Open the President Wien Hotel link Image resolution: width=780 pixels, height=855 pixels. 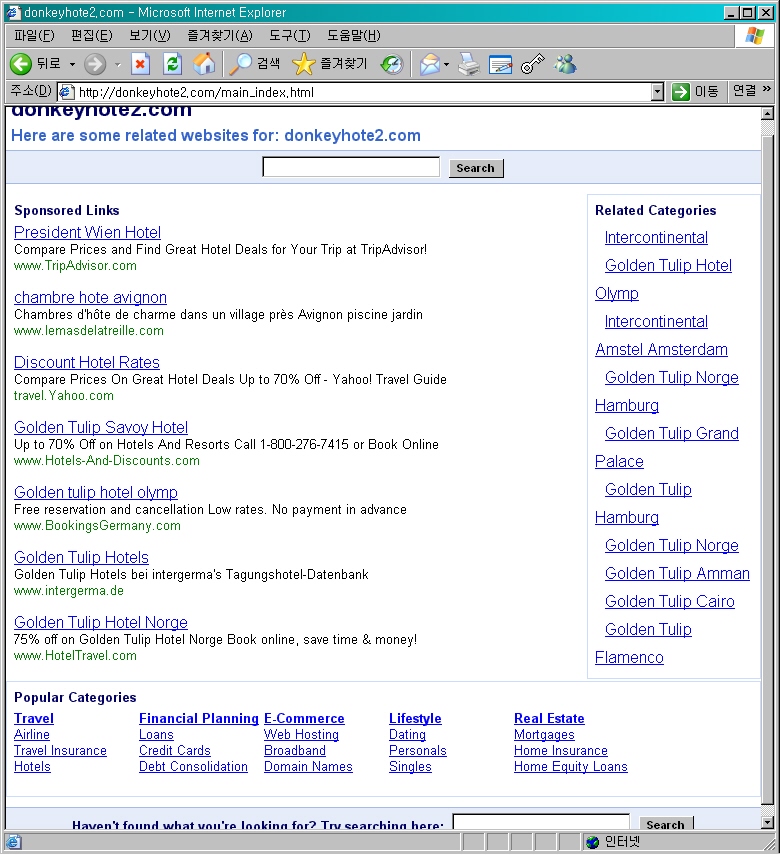(x=87, y=232)
